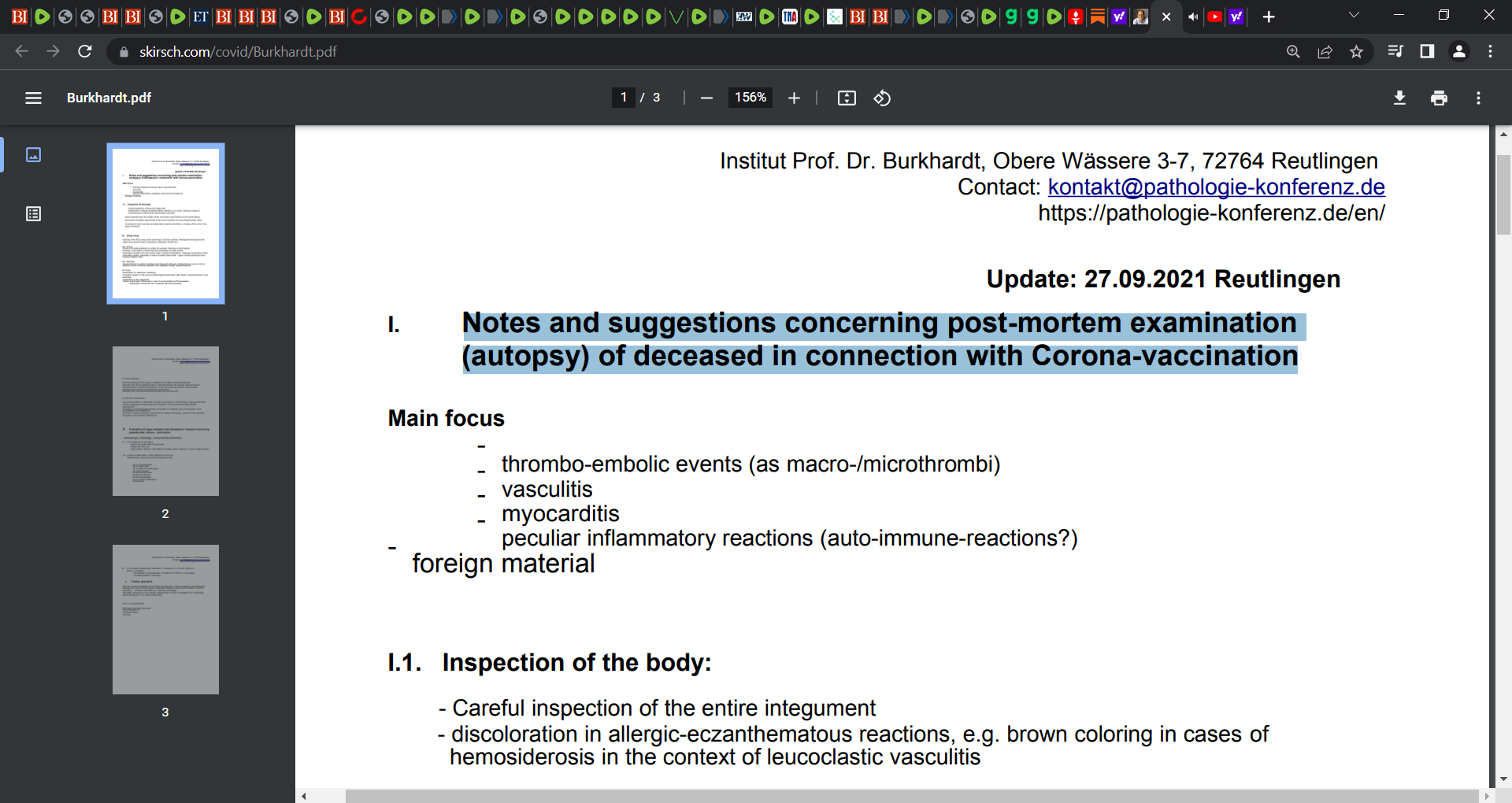This screenshot has width=1512, height=803.
Task: Open PDF viewer more actions menu
Action: click(x=1478, y=98)
